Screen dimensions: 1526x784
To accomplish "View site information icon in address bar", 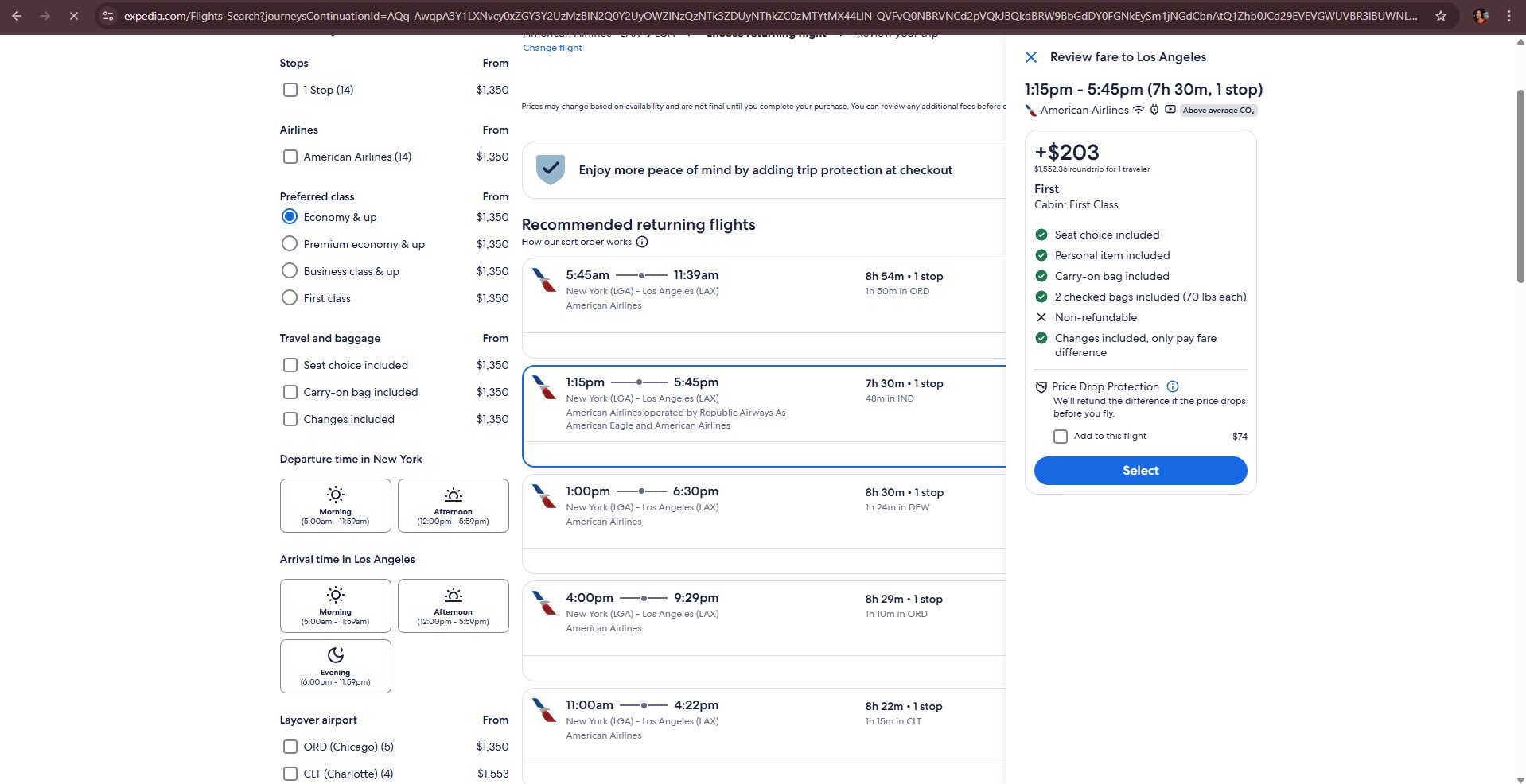I will [108, 16].
